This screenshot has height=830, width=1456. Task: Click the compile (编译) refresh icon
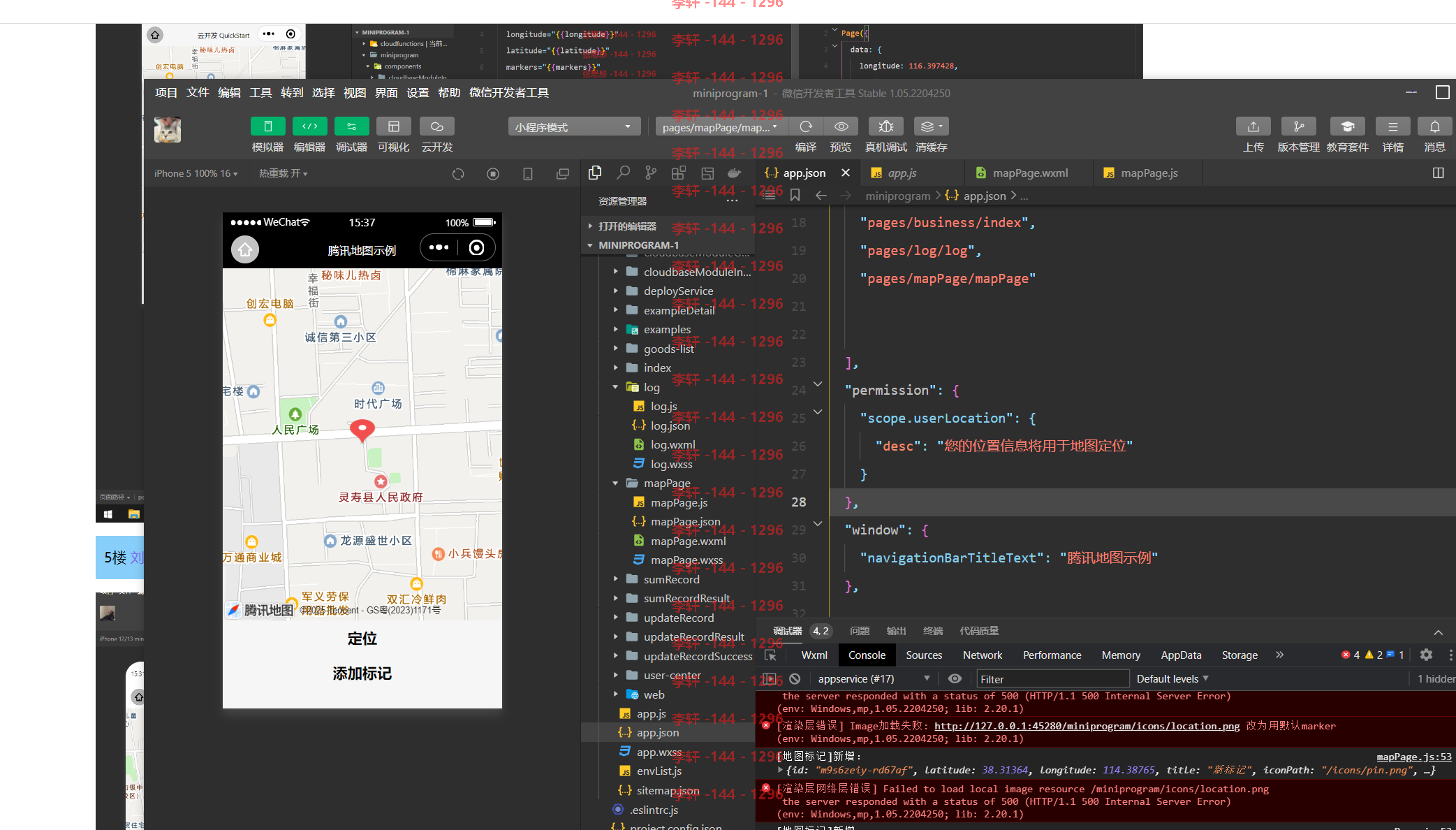tap(806, 126)
